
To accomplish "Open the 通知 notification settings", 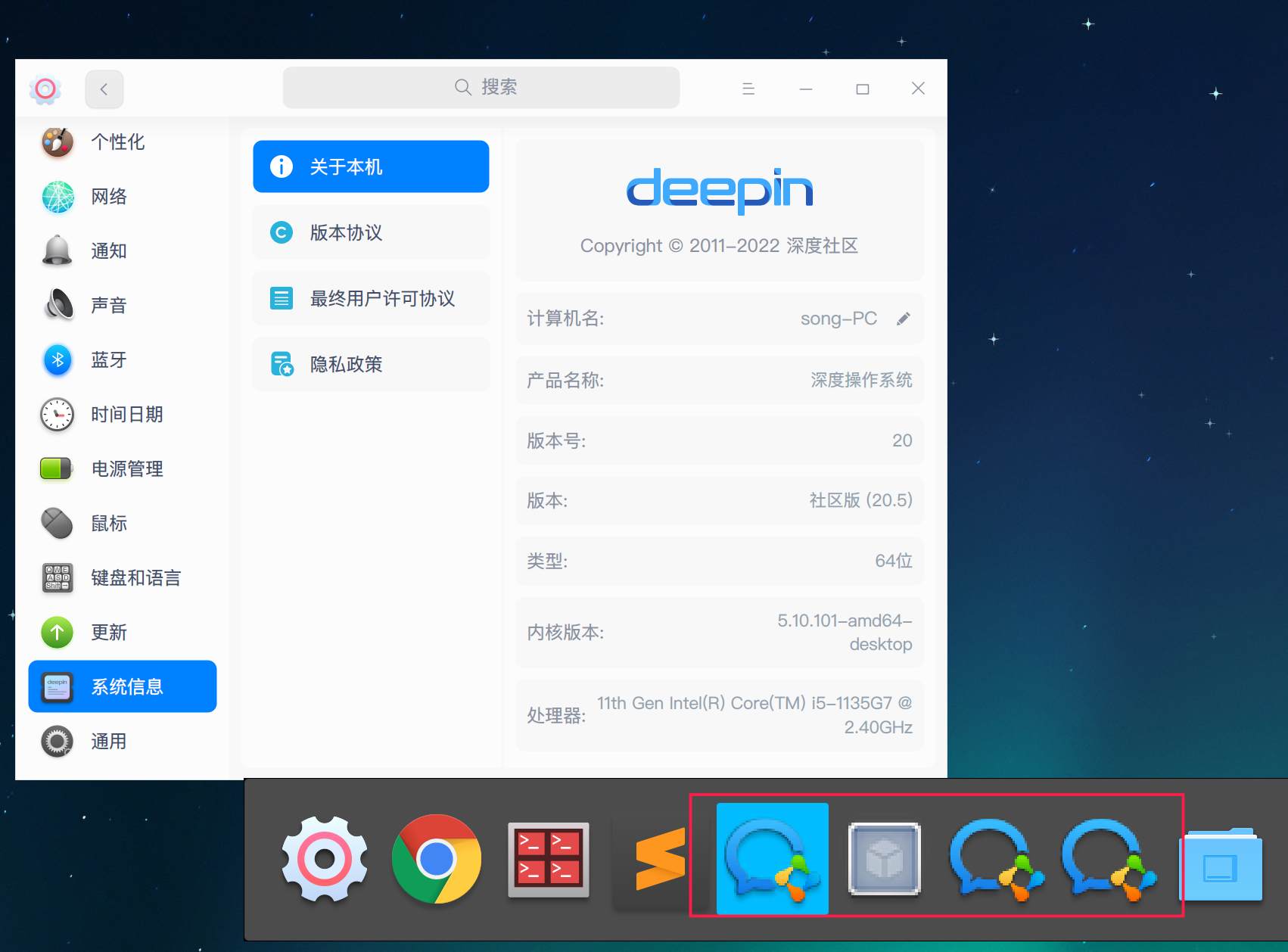I will click(123, 251).
